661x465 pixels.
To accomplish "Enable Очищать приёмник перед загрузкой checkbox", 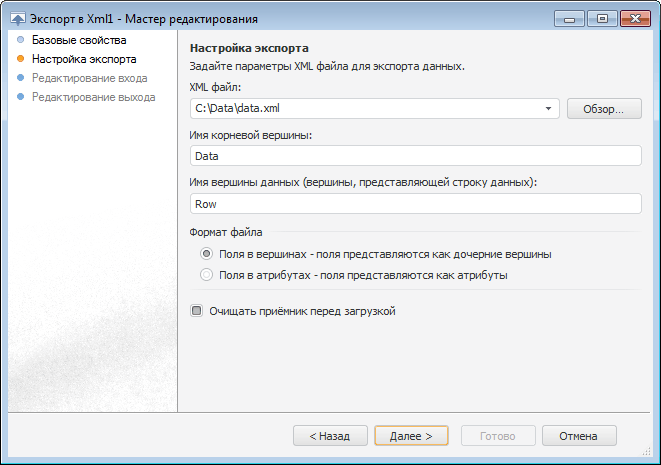I will click(x=197, y=311).
